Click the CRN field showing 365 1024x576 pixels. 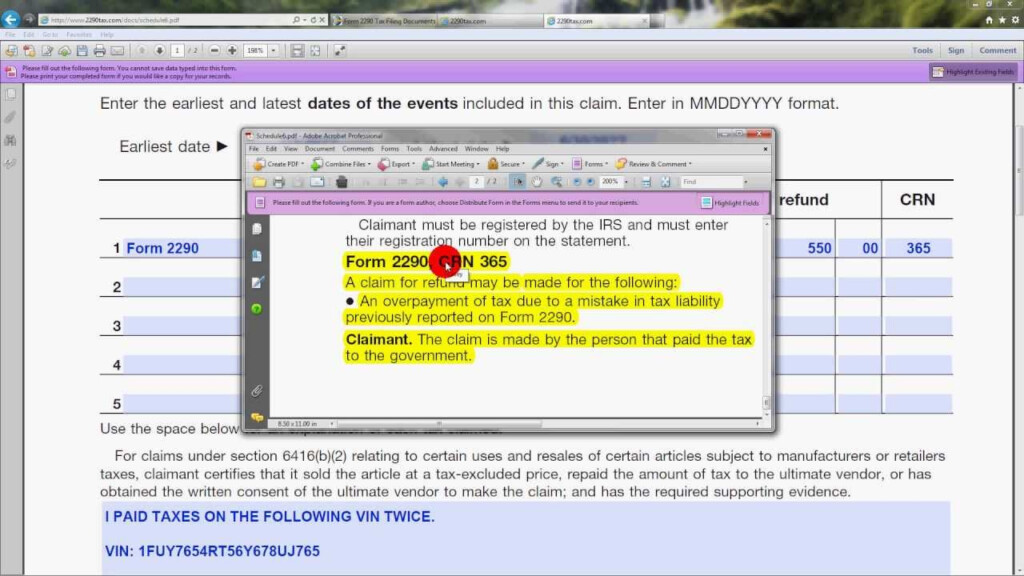click(917, 248)
